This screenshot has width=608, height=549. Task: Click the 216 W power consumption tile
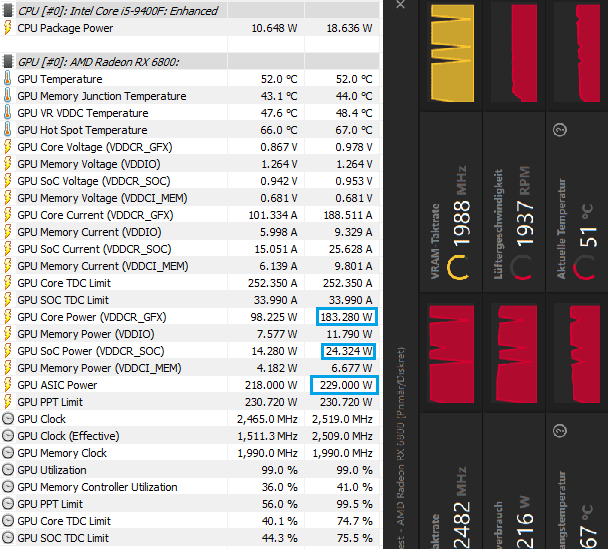tap(514, 481)
